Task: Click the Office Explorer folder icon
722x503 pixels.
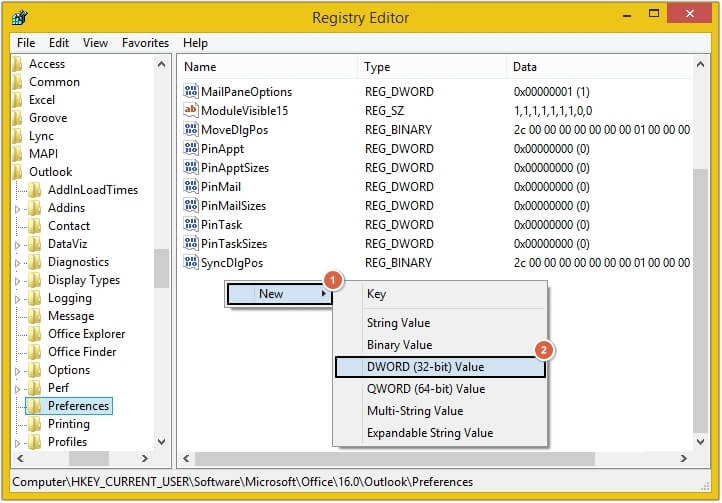Action: pyautogui.click(x=34, y=334)
